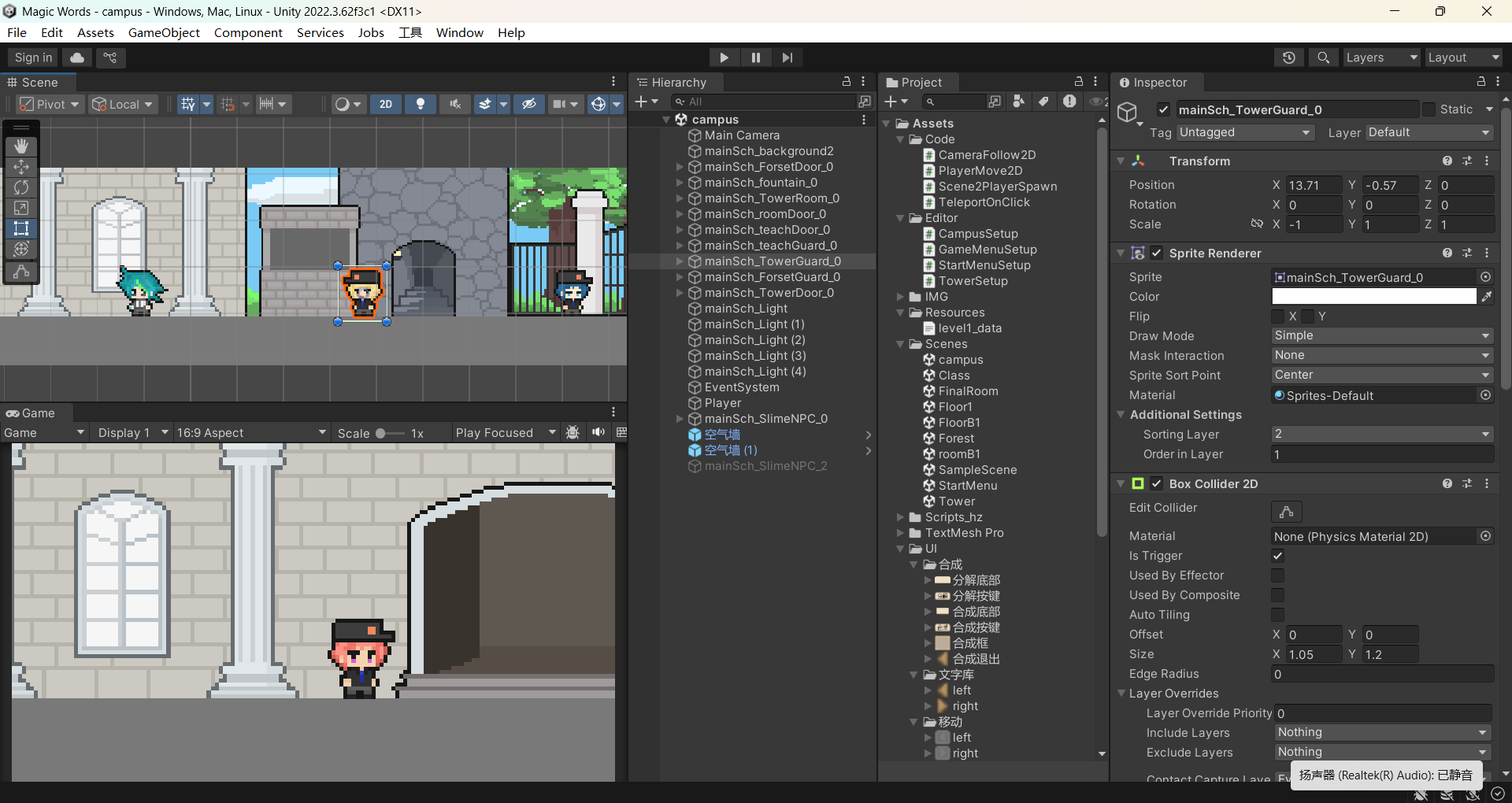Toggle 2D view mode in Scene
Screen dimensions: 1512x803
386,104
